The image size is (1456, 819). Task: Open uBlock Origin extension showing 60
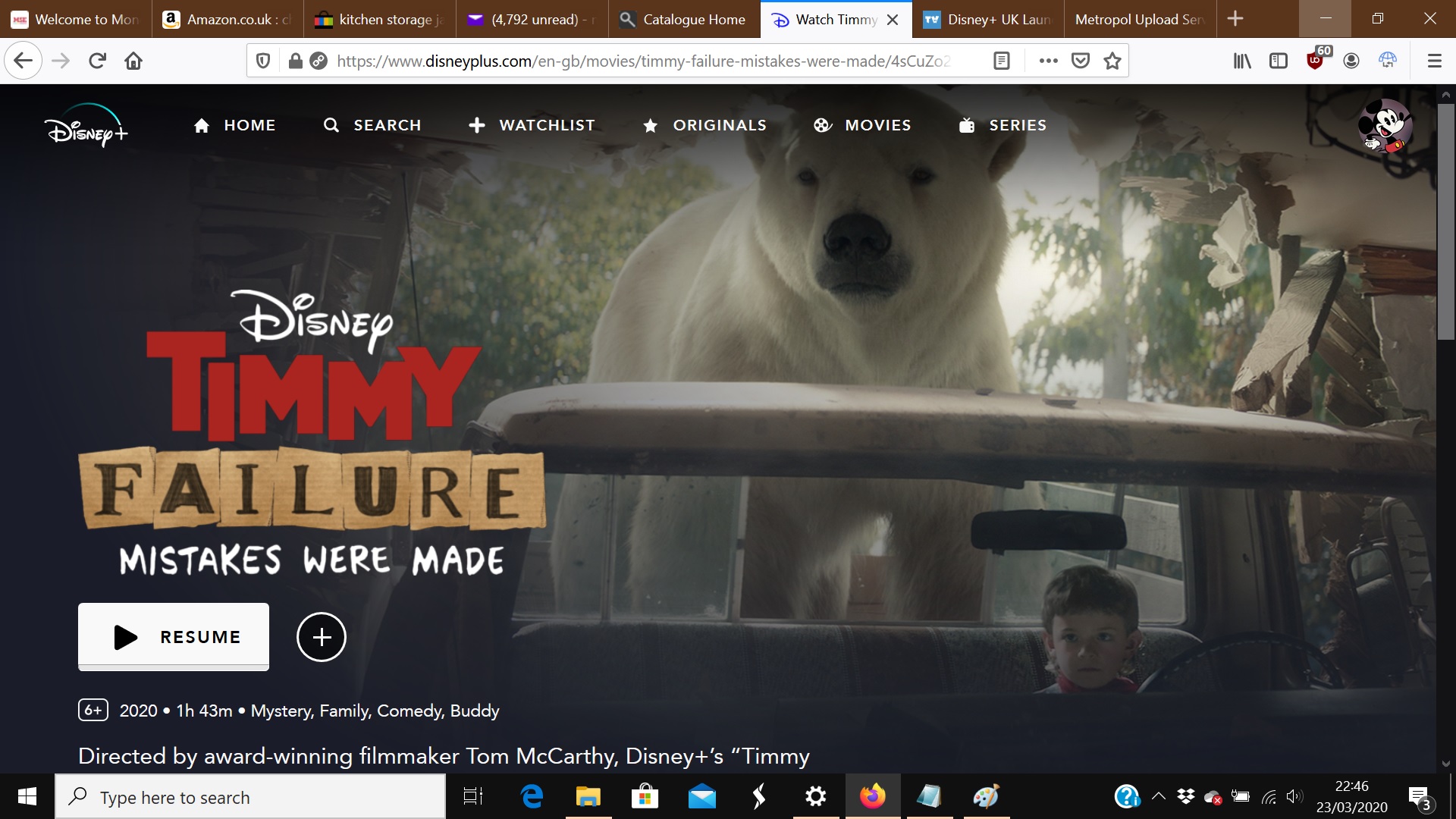pos(1317,59)
